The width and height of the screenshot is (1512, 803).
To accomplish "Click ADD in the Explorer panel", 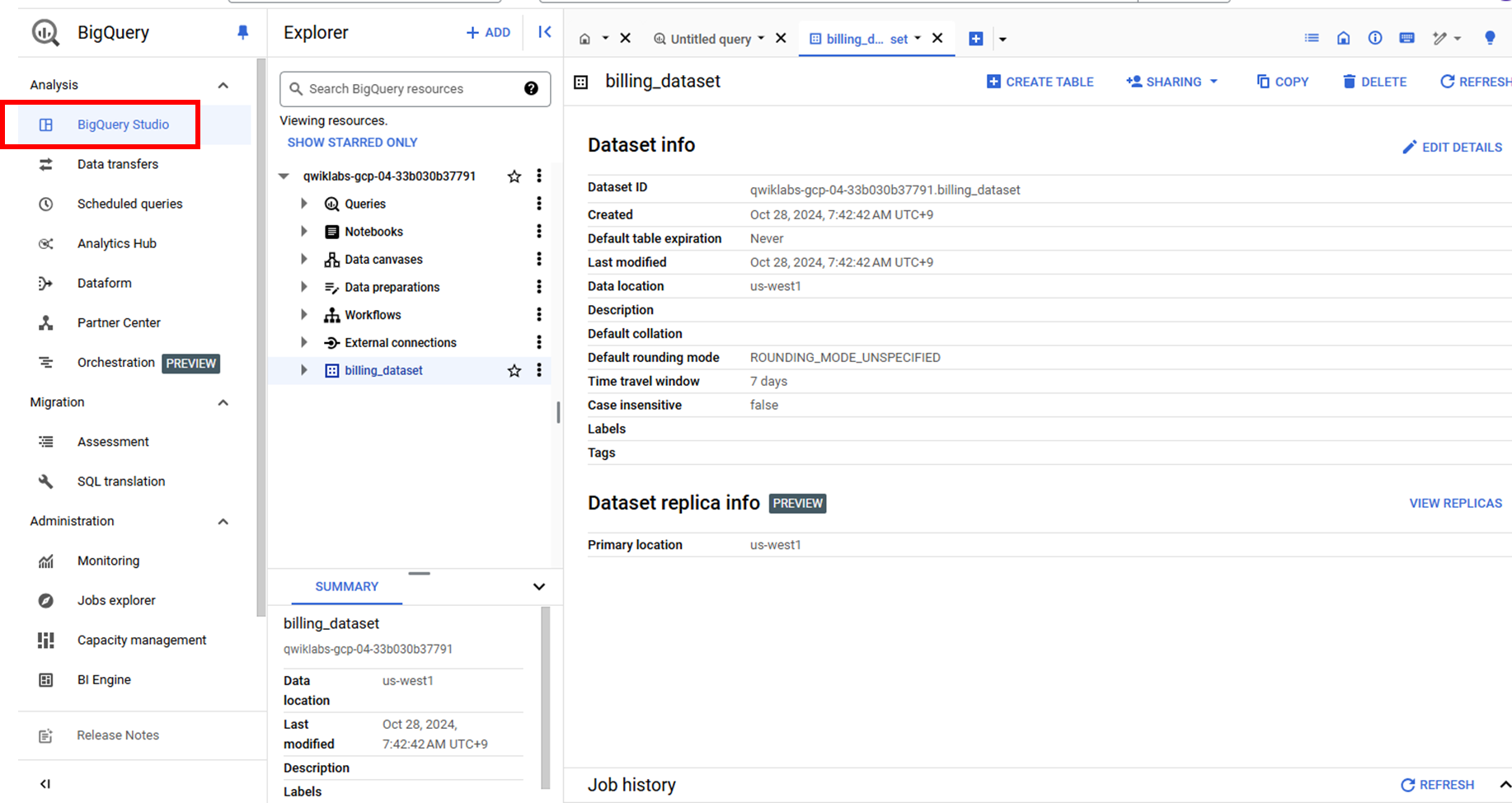I will pyautogui.click(x=488, y=32).
